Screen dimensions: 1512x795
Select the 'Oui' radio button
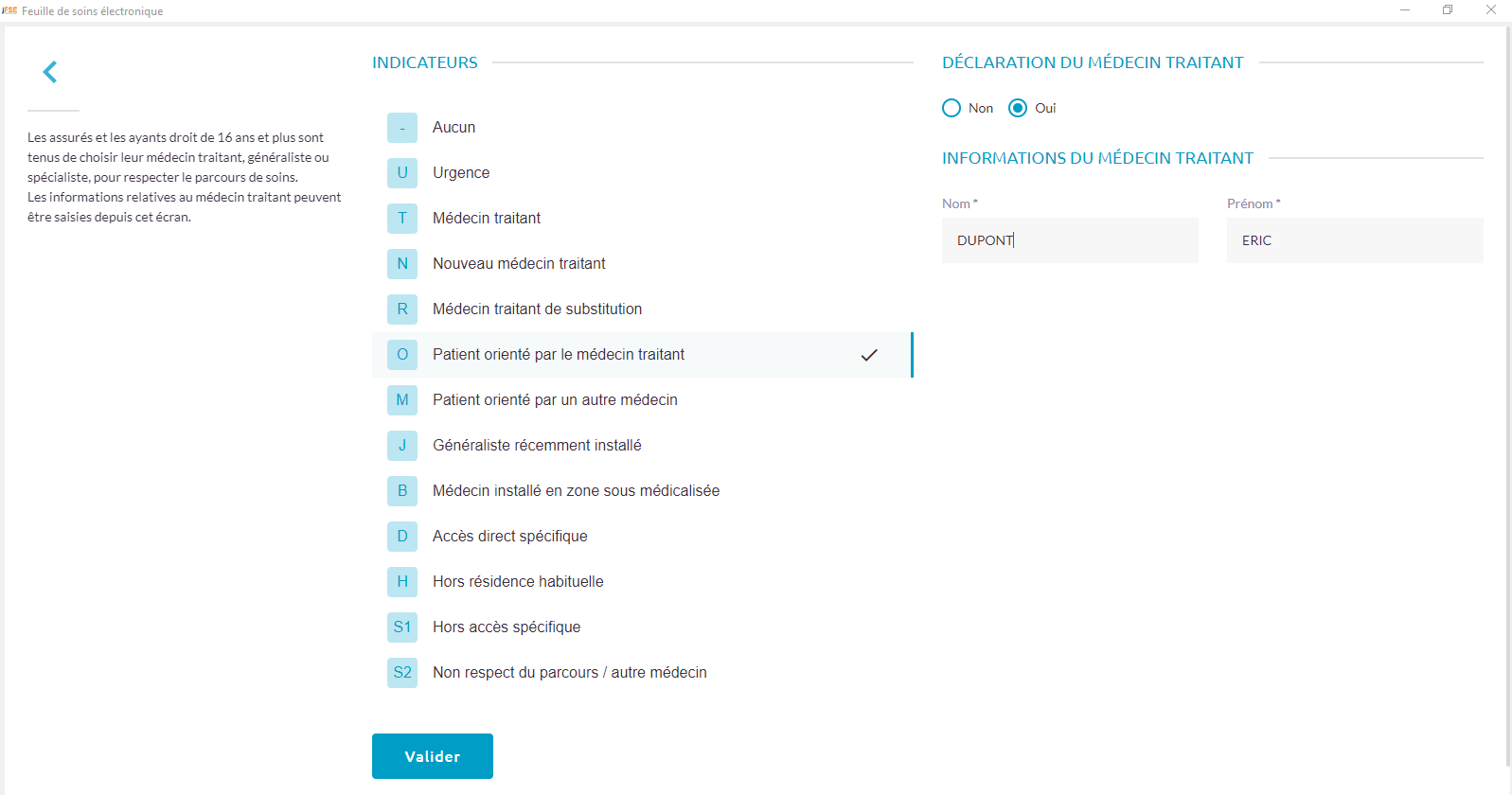click(x=1018, y=109)
